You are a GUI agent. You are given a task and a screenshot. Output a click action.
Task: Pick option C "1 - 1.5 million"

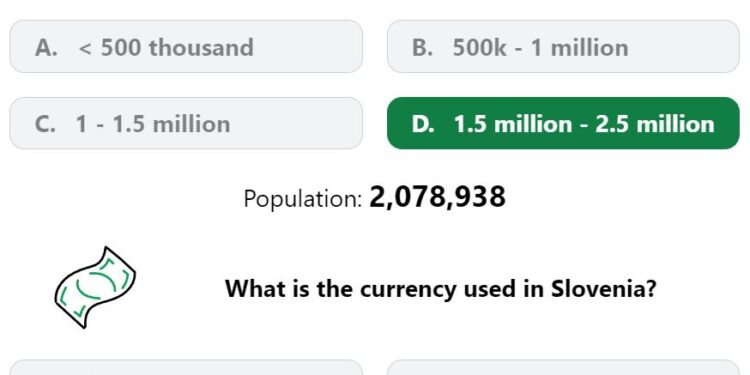pos(186,123)
